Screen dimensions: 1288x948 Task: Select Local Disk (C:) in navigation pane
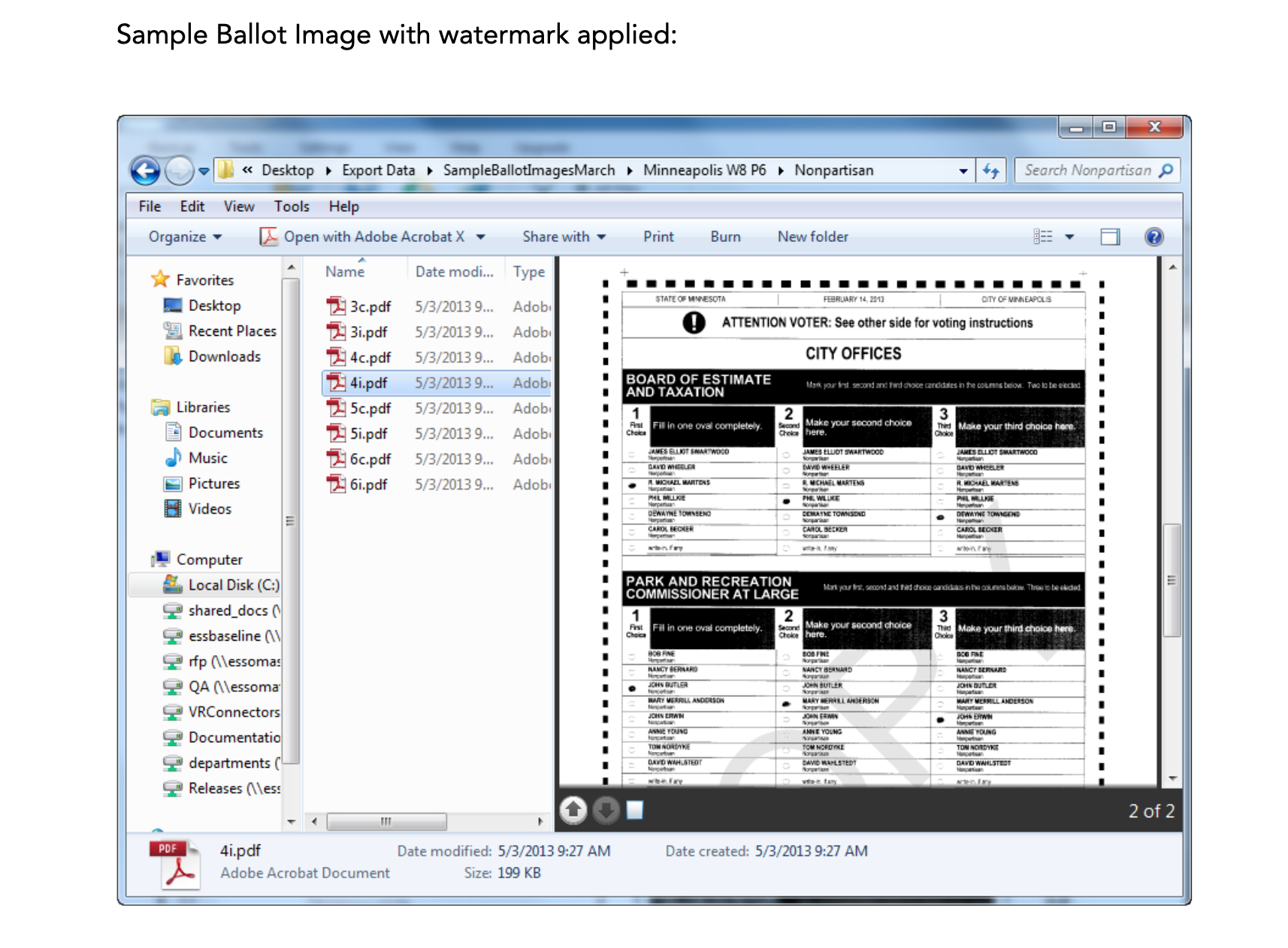tap(233, 585)
